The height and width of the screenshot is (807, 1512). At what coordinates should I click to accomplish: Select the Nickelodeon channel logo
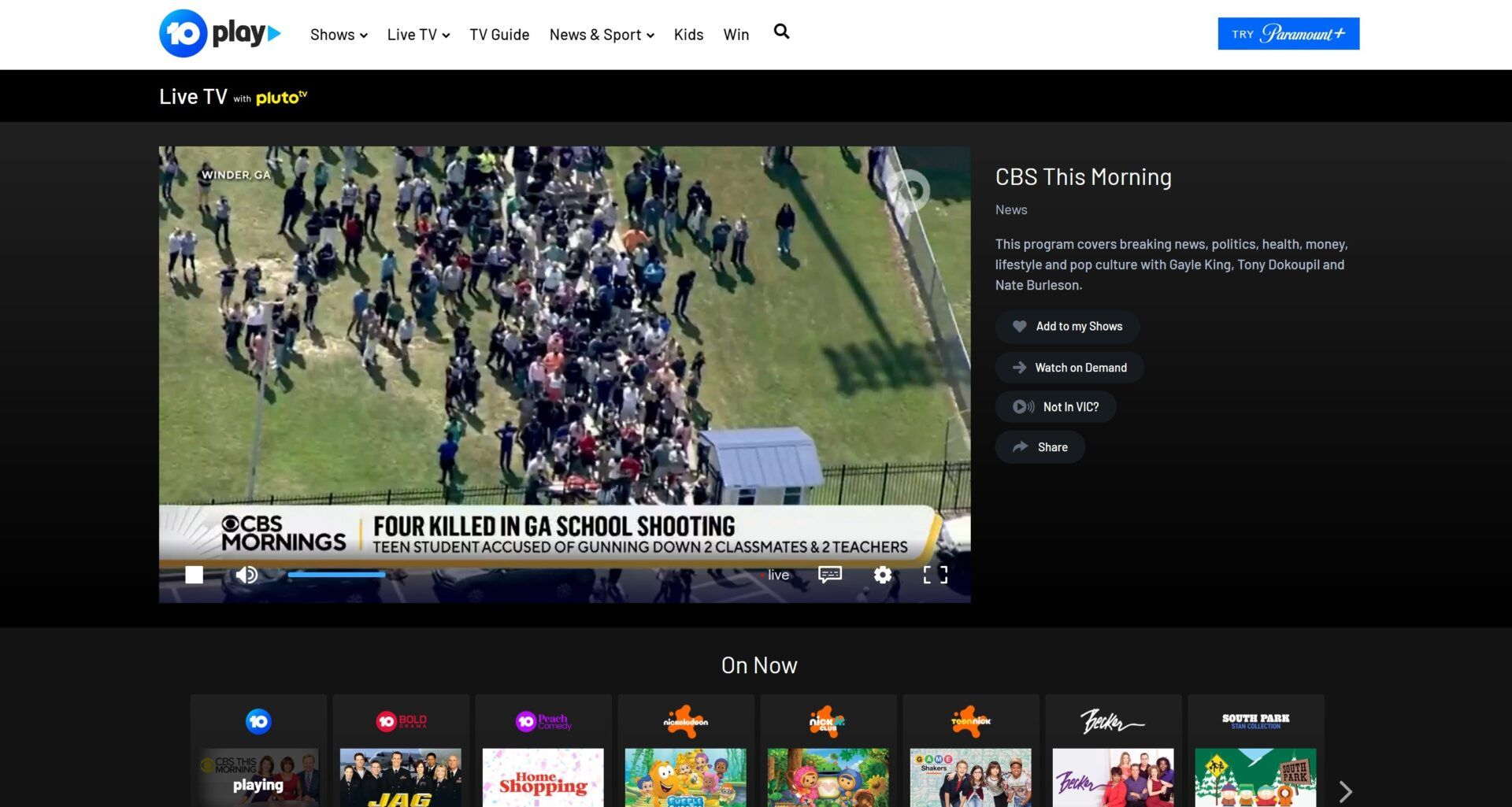[x=686, y=721]
